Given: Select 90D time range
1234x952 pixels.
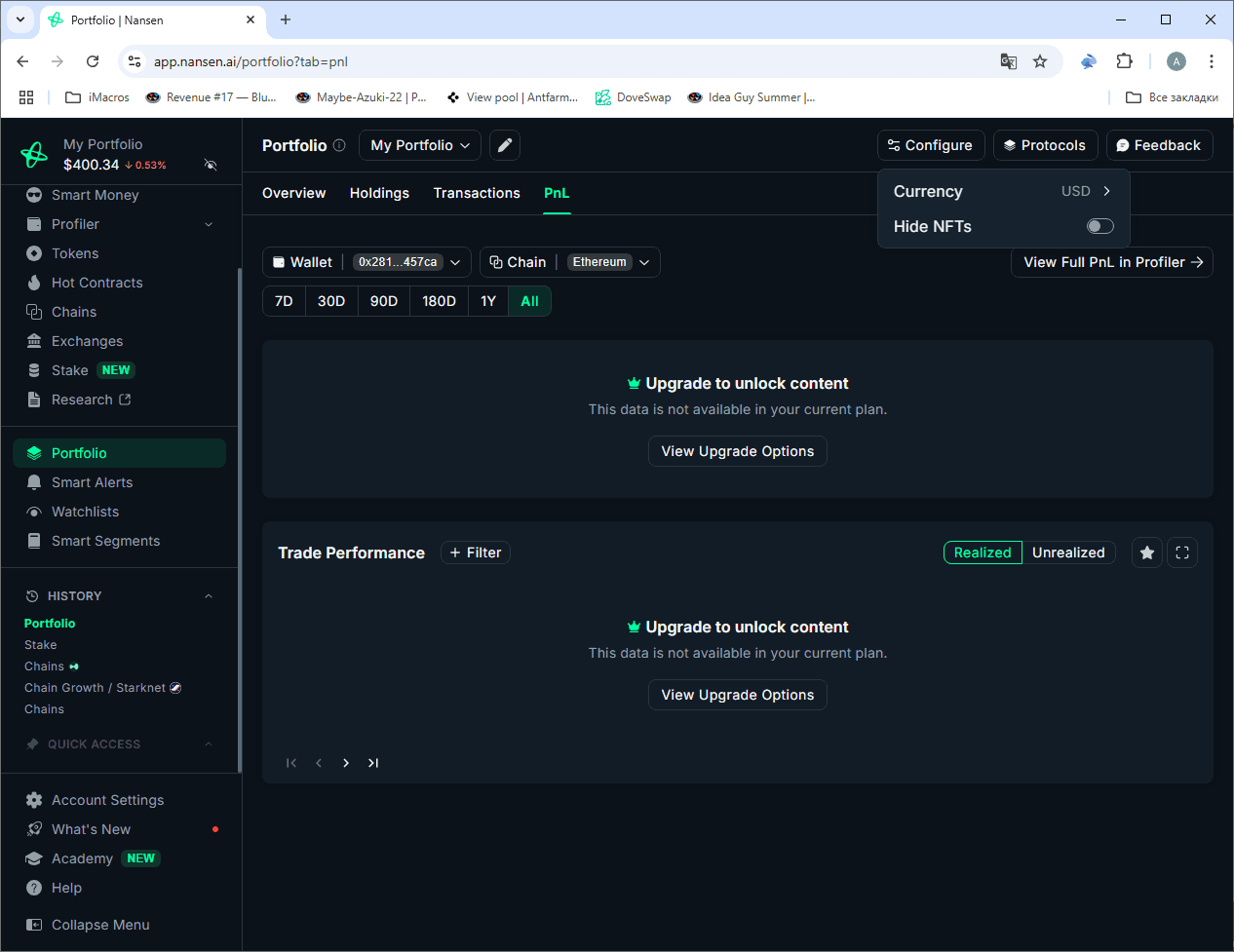Looking at the screenshot, I should [x=384, y=301].
